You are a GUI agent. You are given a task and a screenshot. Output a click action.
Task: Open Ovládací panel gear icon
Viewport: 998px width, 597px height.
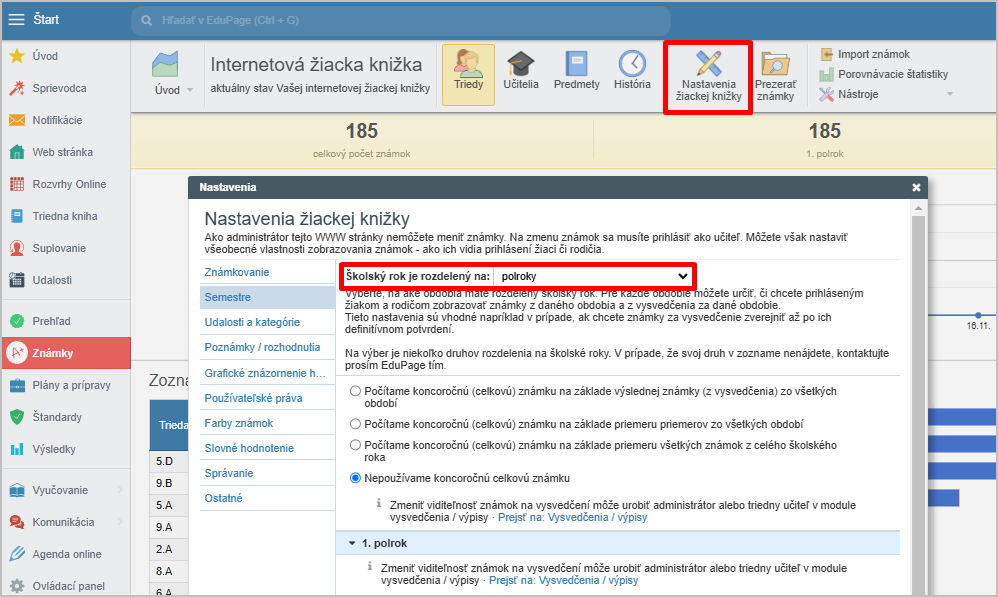[17, 586]
